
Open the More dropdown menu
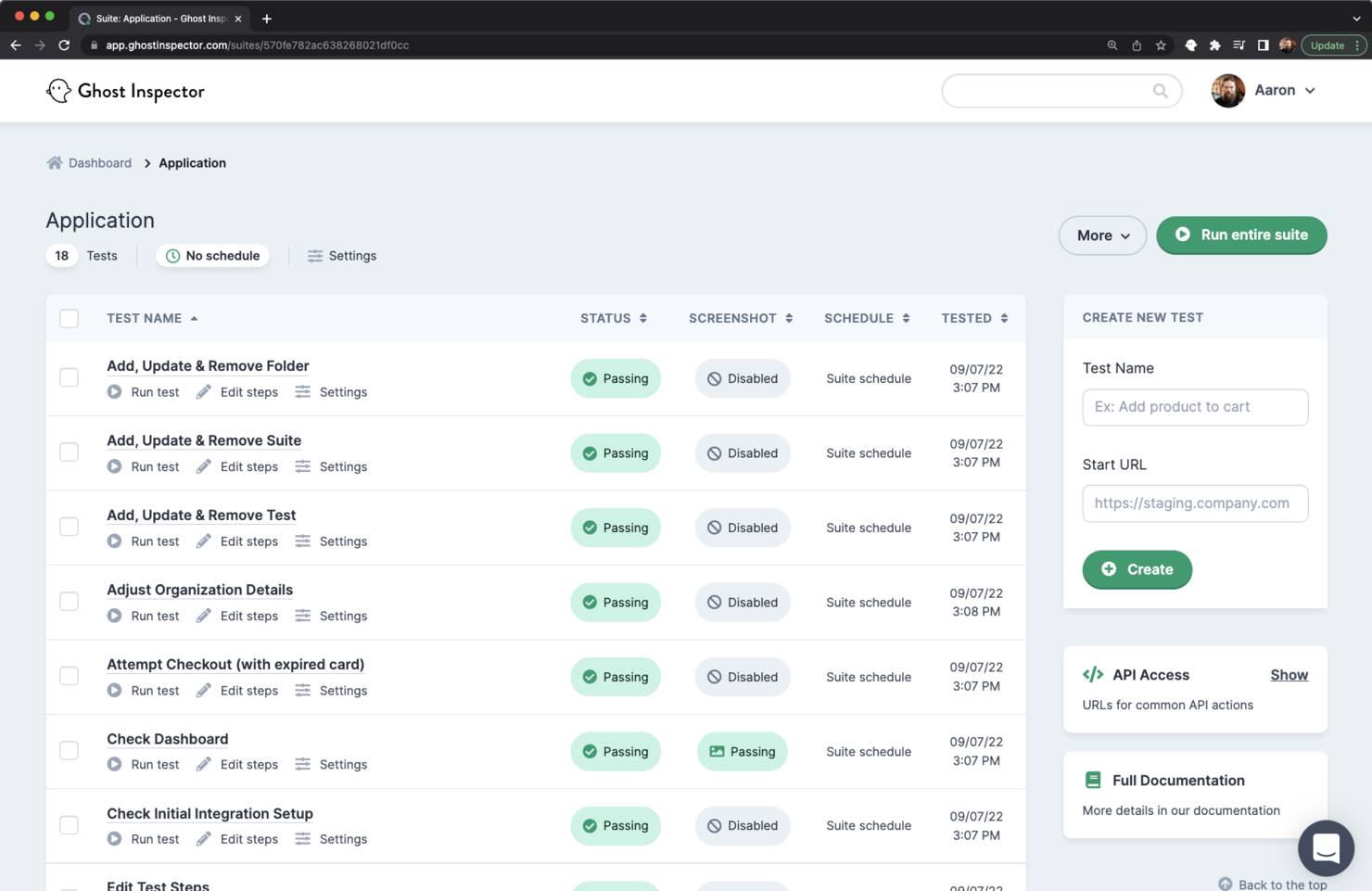click(x=1102, y=235)
